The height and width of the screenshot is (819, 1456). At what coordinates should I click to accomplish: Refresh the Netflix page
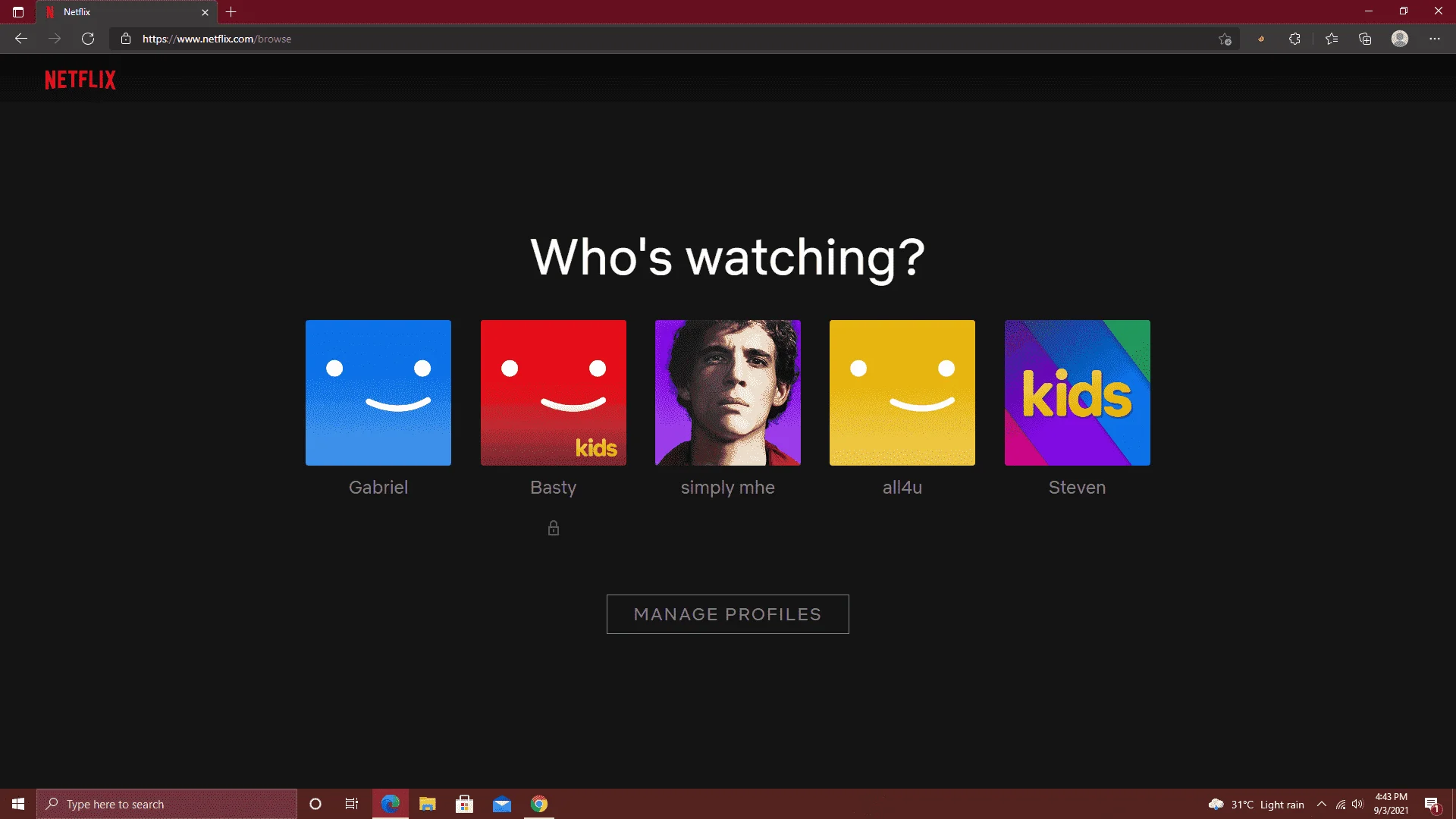point(88,39)
